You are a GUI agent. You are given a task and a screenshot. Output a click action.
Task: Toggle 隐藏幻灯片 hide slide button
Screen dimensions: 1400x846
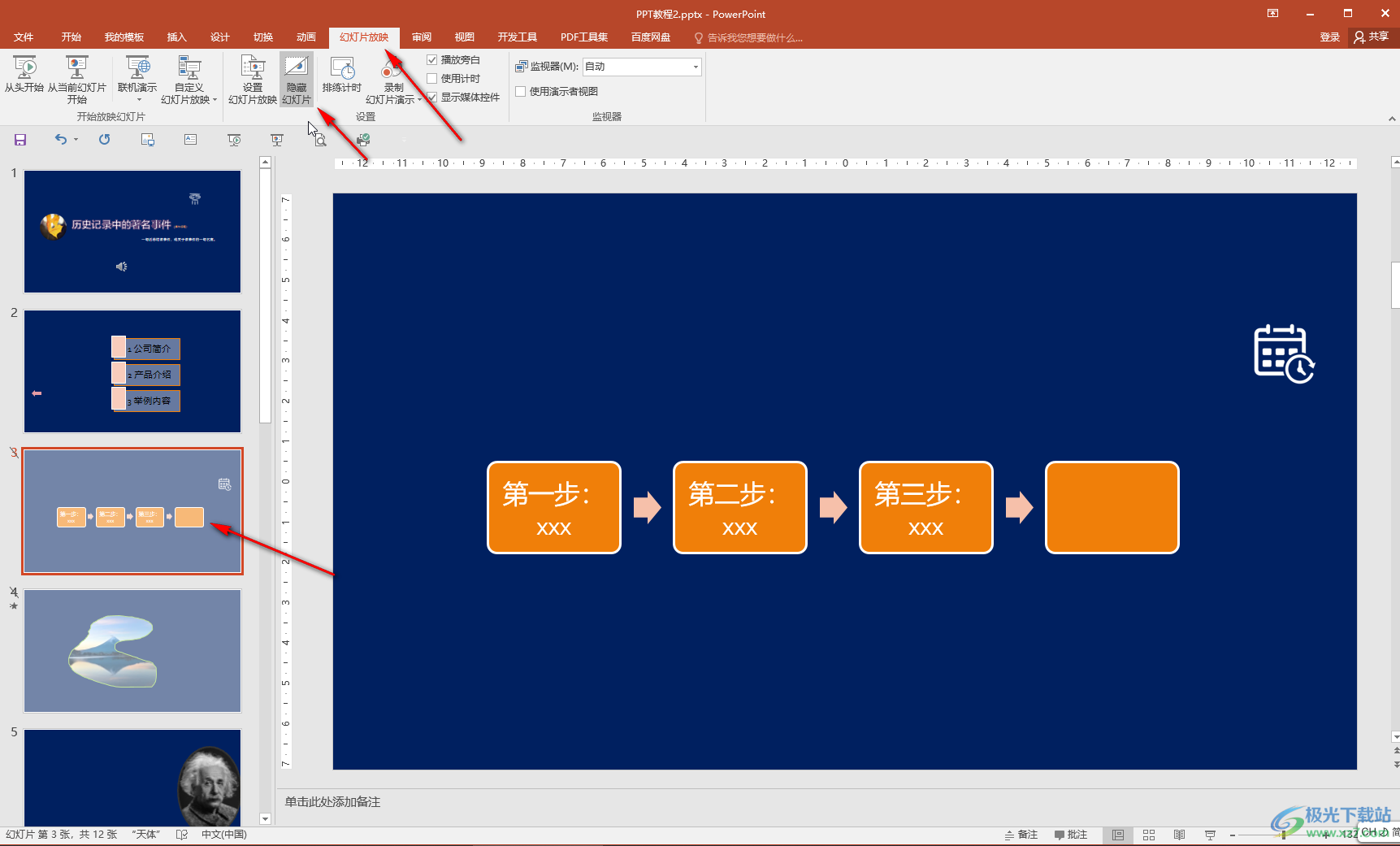pyautogui.click(x=297, y=80)
